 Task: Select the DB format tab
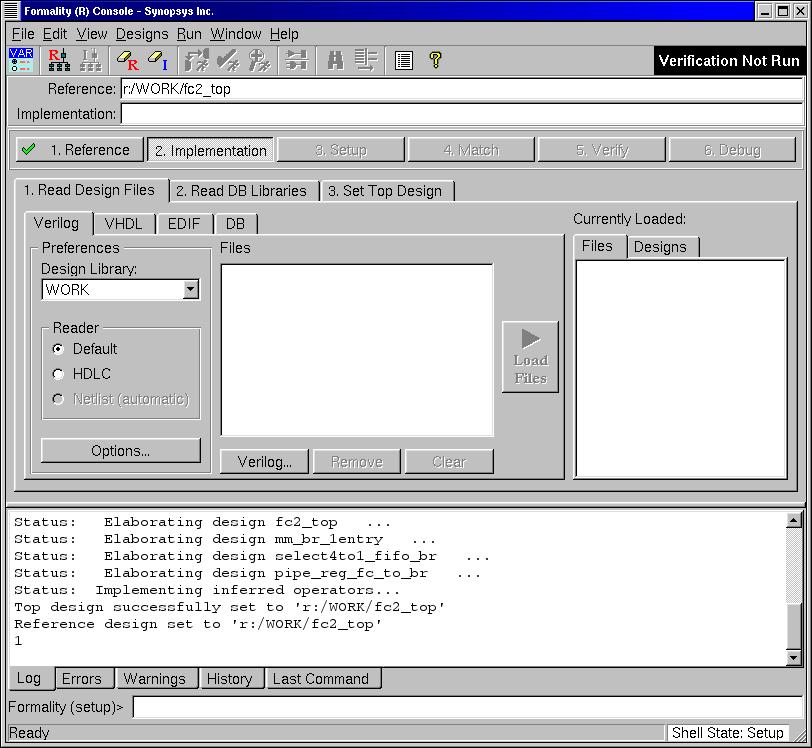tap(235, 224)
